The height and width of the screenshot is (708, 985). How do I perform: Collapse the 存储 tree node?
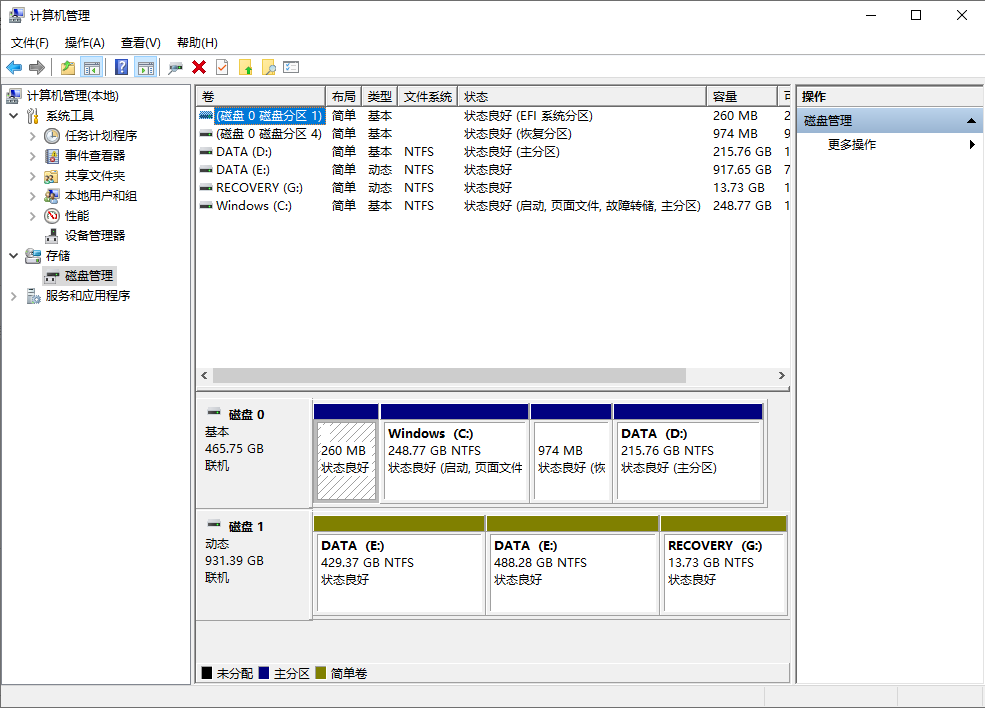pyautogui.click(x=14, y=256)
